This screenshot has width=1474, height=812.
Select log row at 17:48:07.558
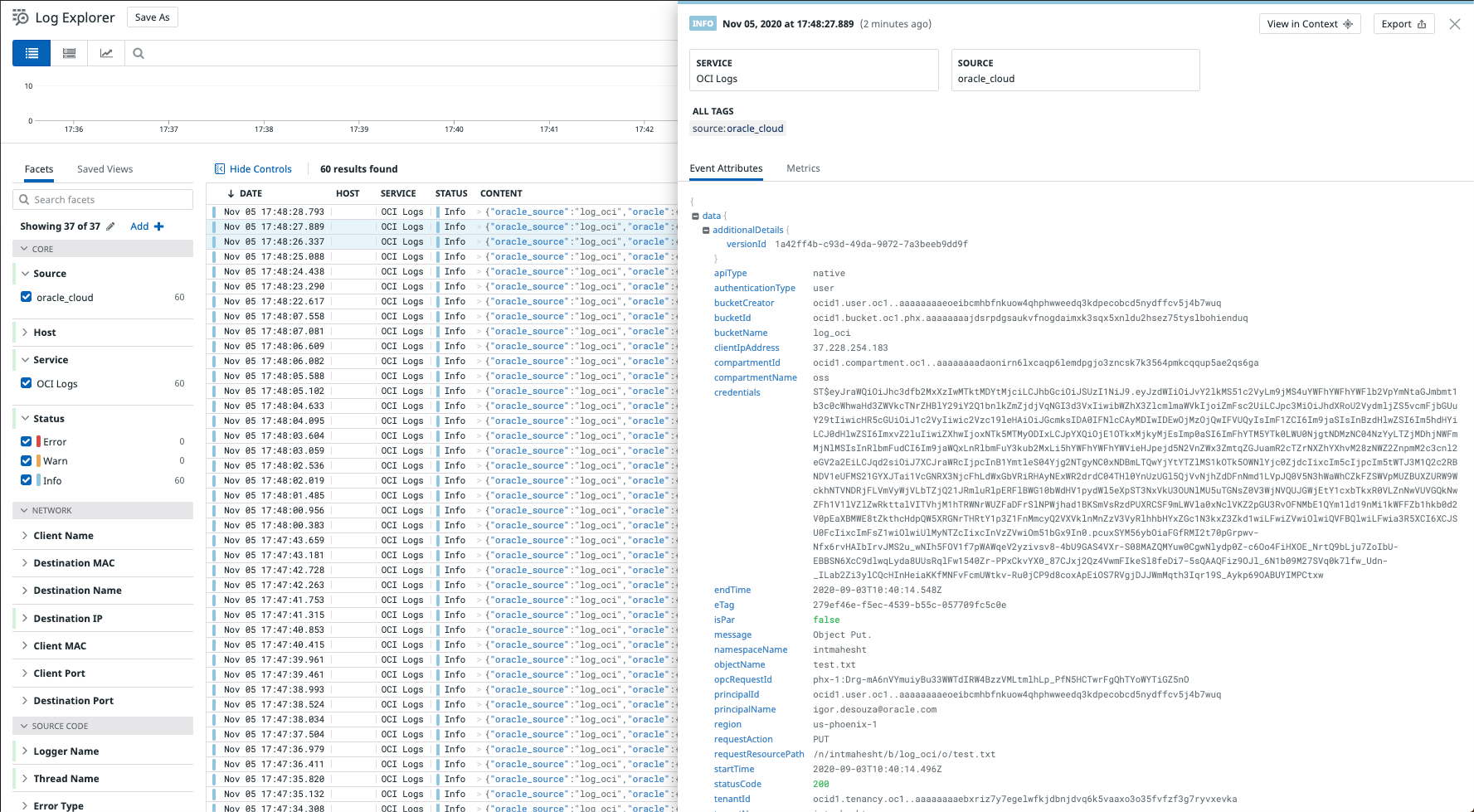click(x=442, y=317)
